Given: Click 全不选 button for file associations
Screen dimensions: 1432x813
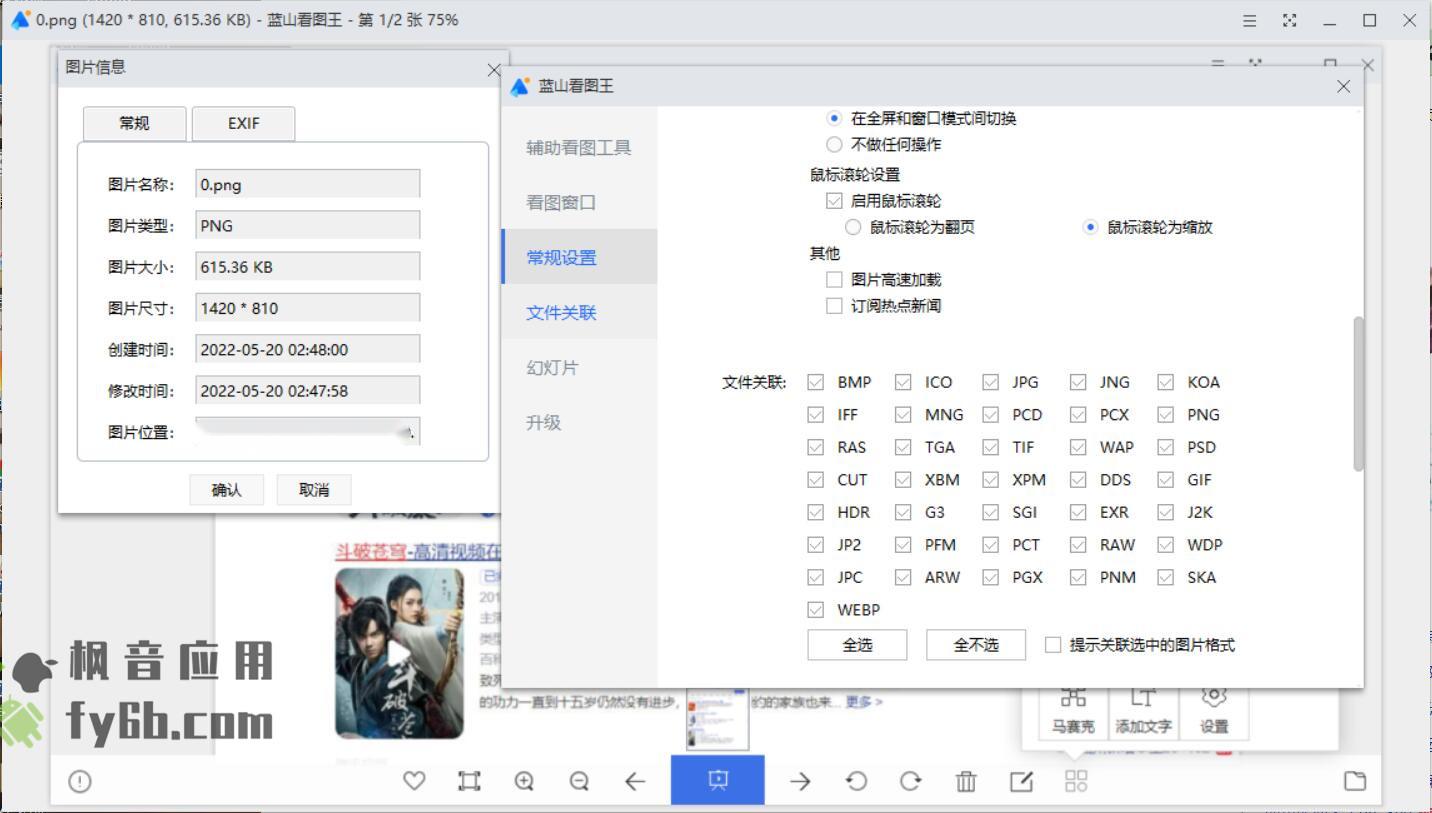Looking at the screenshot, I should click(x=976, y=645).
